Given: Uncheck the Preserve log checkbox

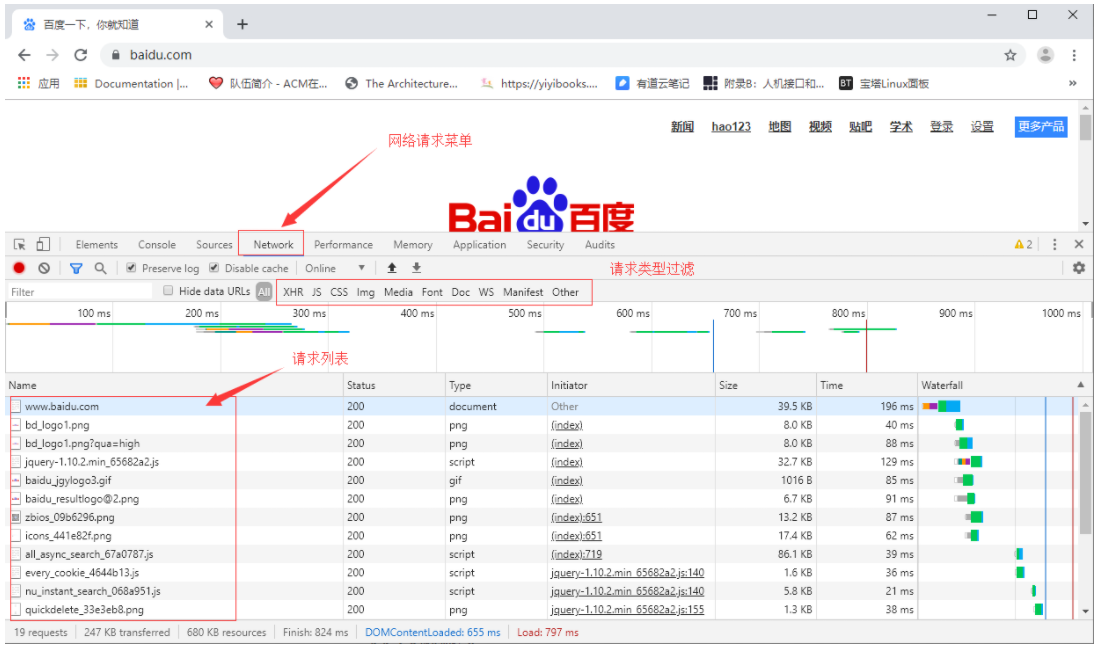Looking at the screenshot, I should pos(131,268).
